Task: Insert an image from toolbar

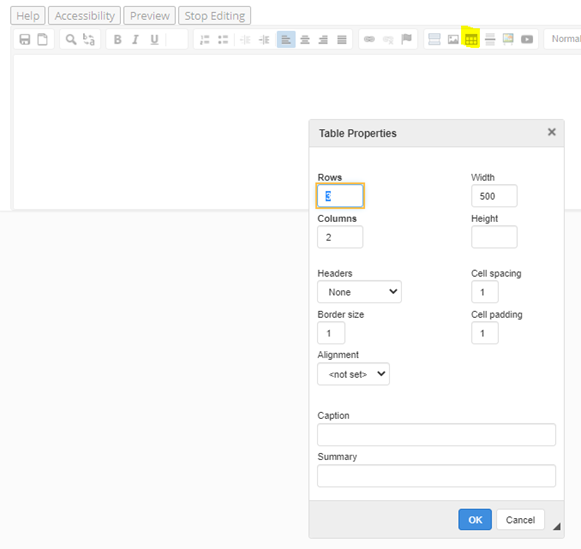Action: 453,39
